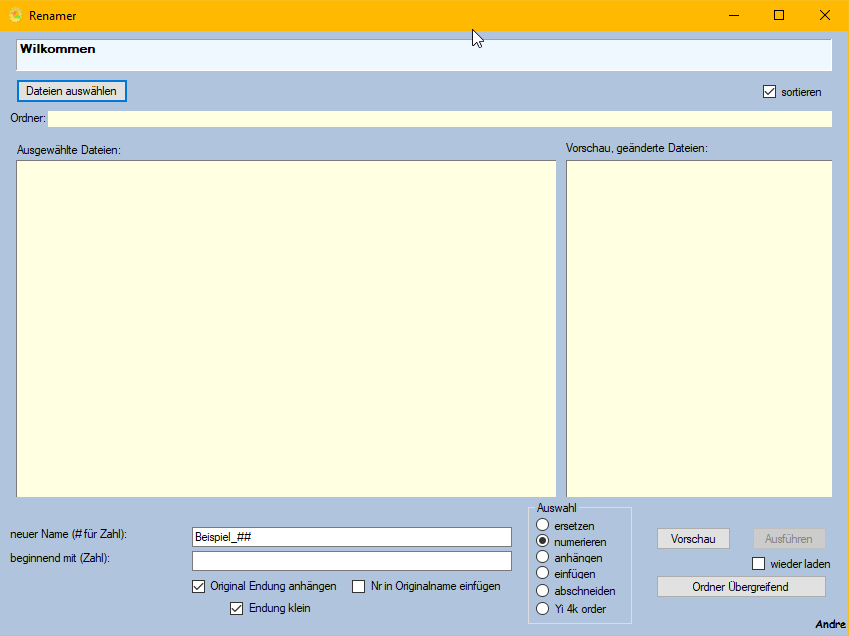Select the ersetzen radio option
The image size is (849, 636).
click(x=543, y=525)
